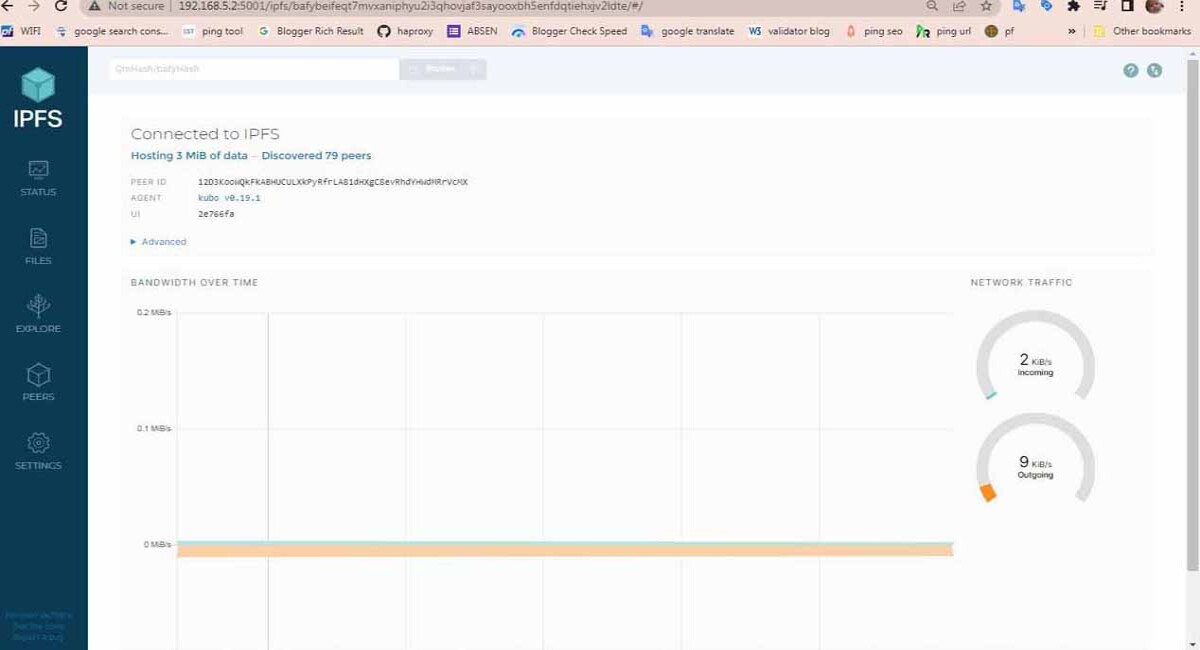Select the Peer ID string
This screenshot has height=650, width=1200.
[333, 182]
